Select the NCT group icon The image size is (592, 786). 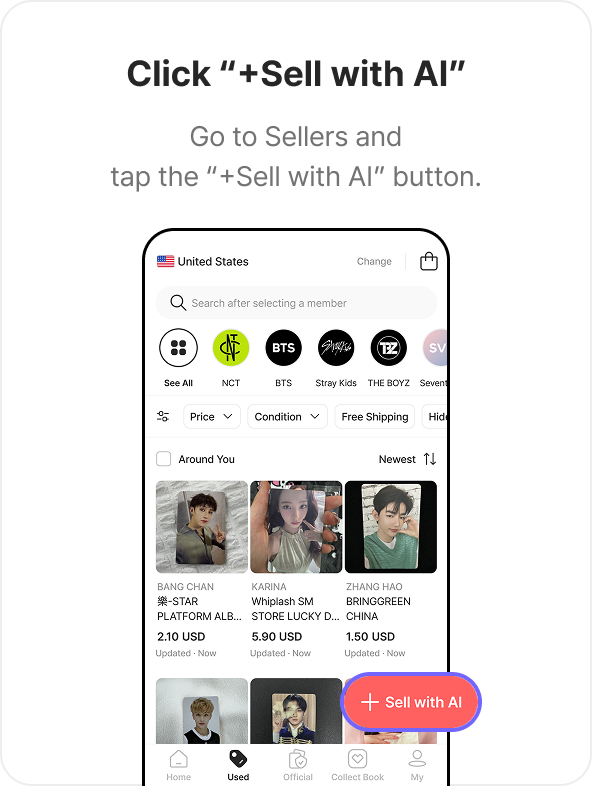click(x=231, y=347)
